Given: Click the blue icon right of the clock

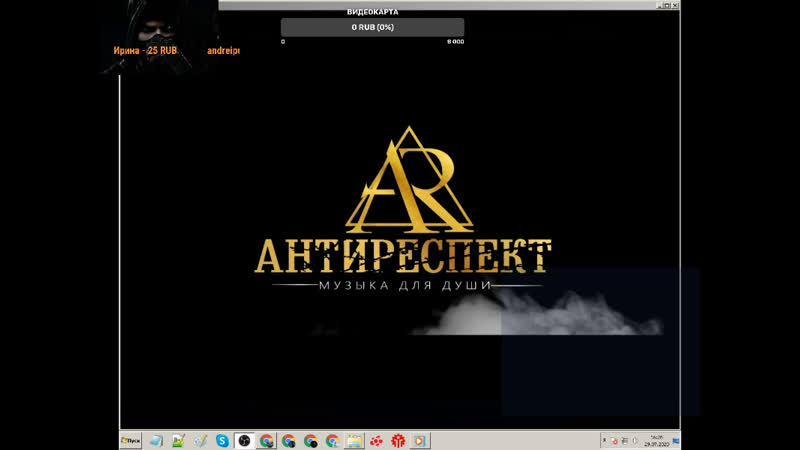Looking at the screenshot, I should (x=676, y=441).
